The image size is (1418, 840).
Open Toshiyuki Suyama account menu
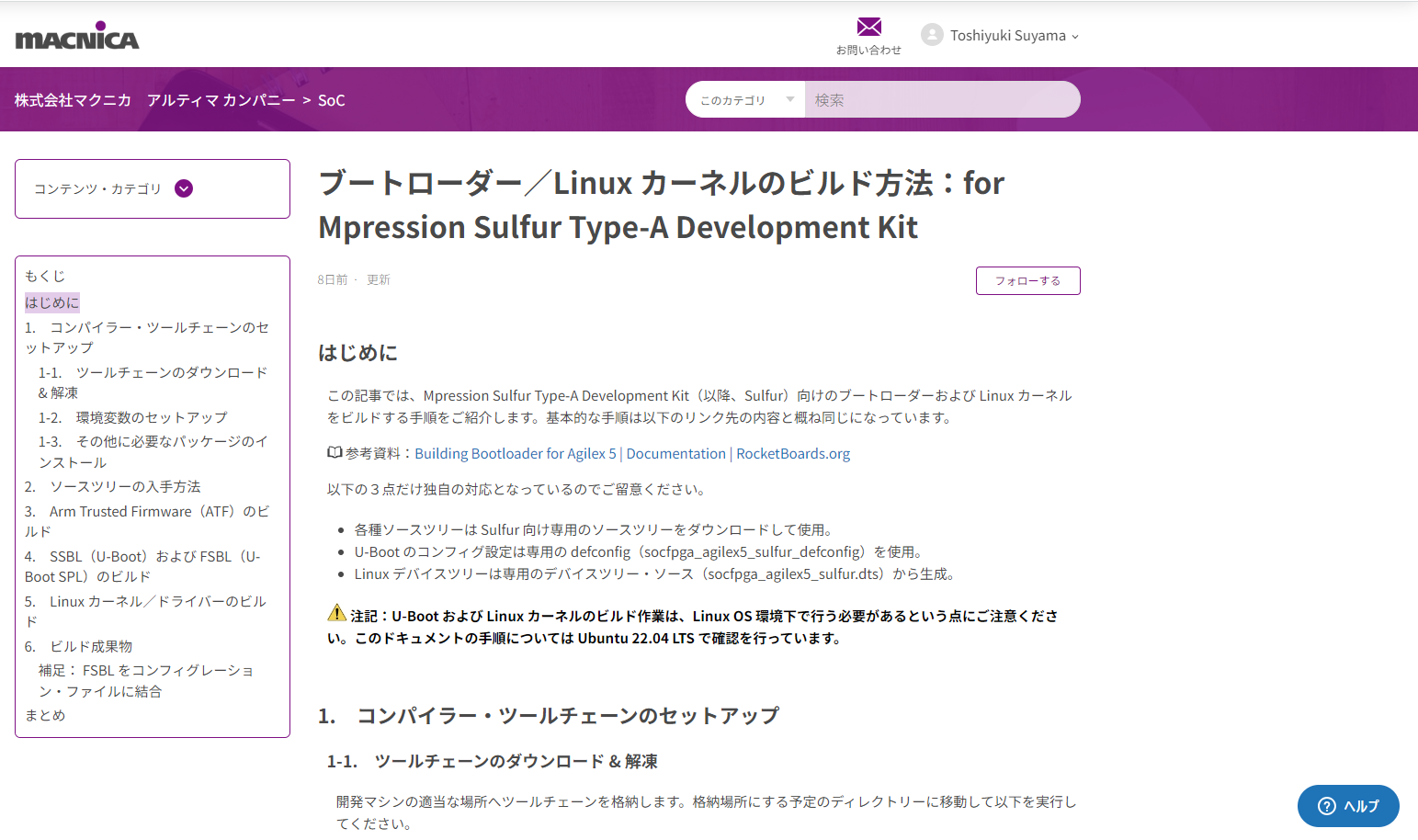tap(1014, 36)
